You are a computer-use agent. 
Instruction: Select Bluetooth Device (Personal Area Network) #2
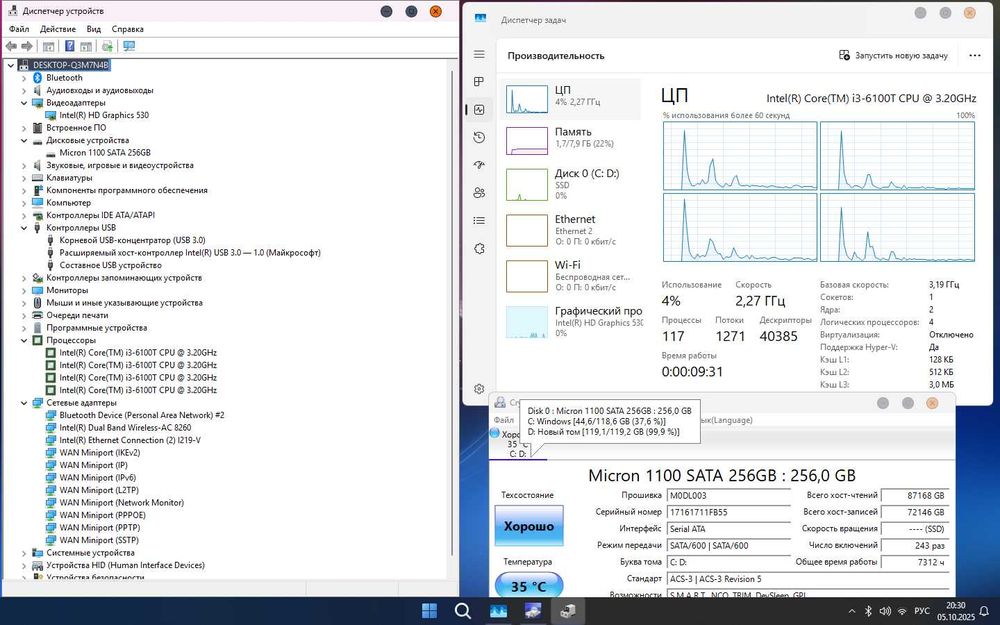pyautogui.click(x=142, y=415)
